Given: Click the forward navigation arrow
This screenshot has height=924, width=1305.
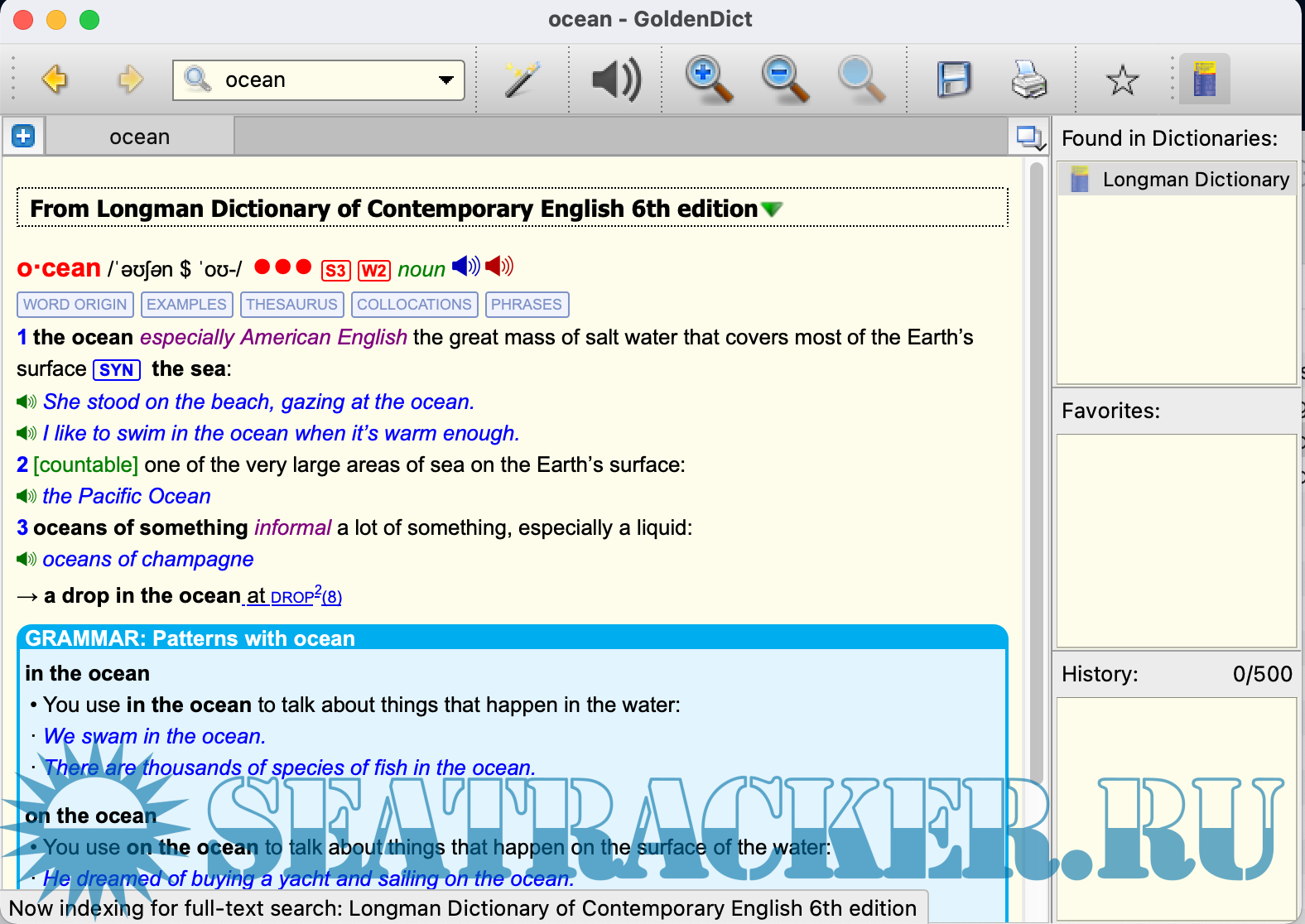Looking at the screenshot, I should click(130, 79).
